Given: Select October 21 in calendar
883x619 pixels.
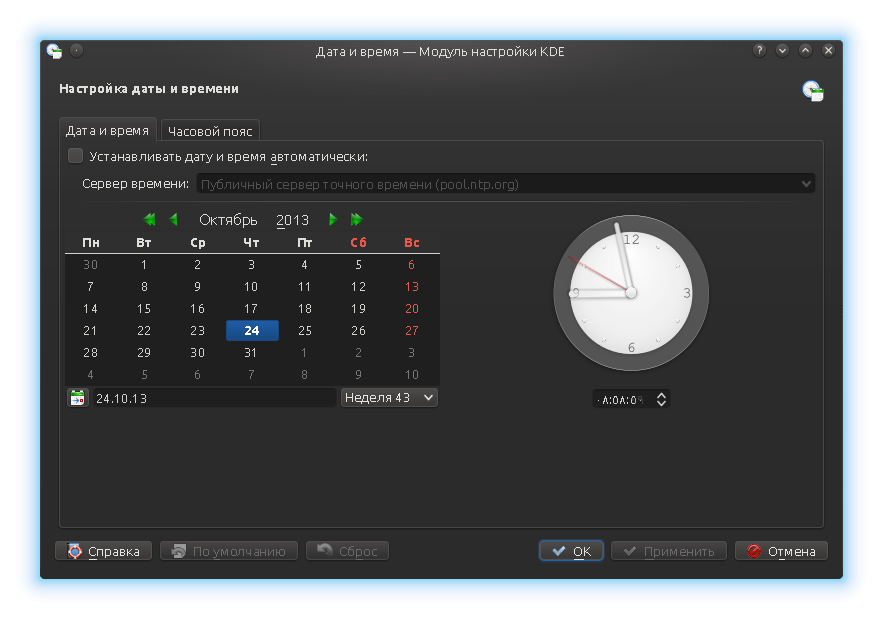Looking at the screenshot, I should tap(91, 331).
